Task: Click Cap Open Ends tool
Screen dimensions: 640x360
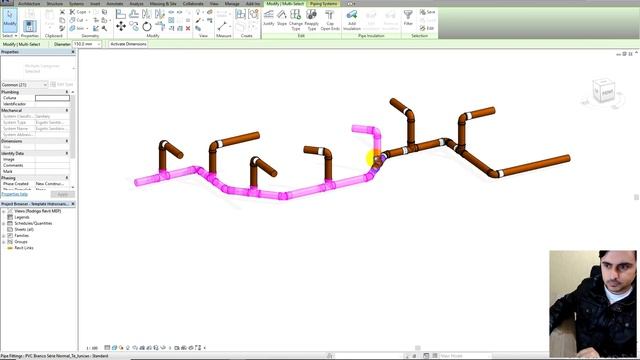Action: (x=330, y=20)
